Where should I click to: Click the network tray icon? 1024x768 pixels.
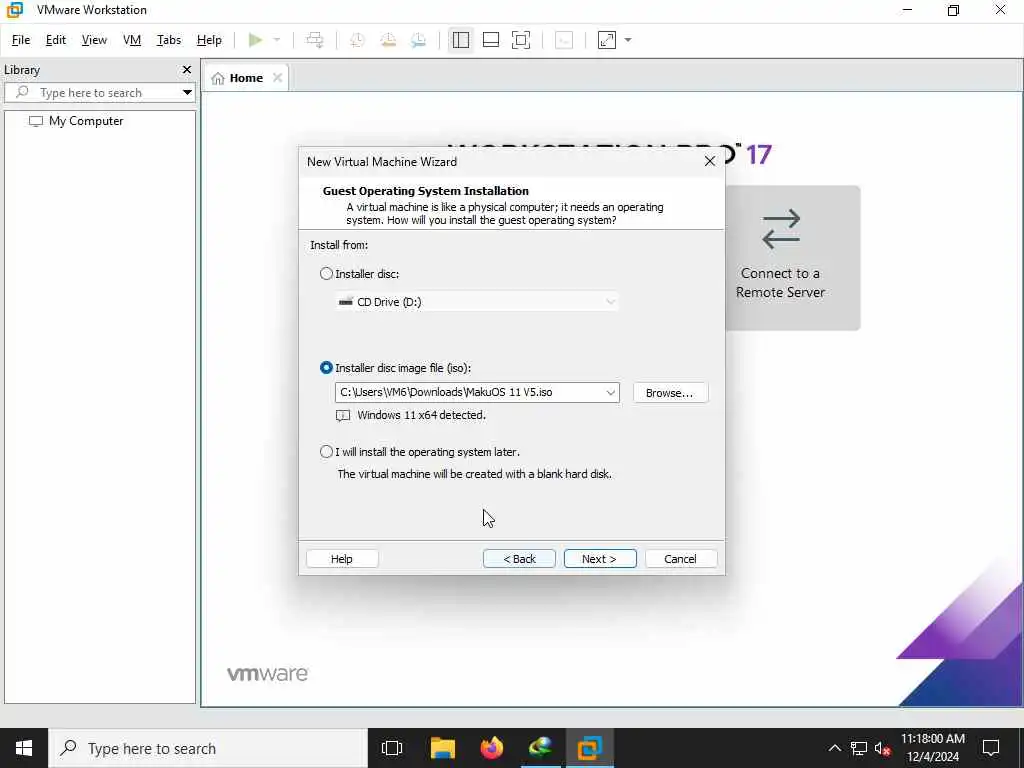(x=858, y=748)
